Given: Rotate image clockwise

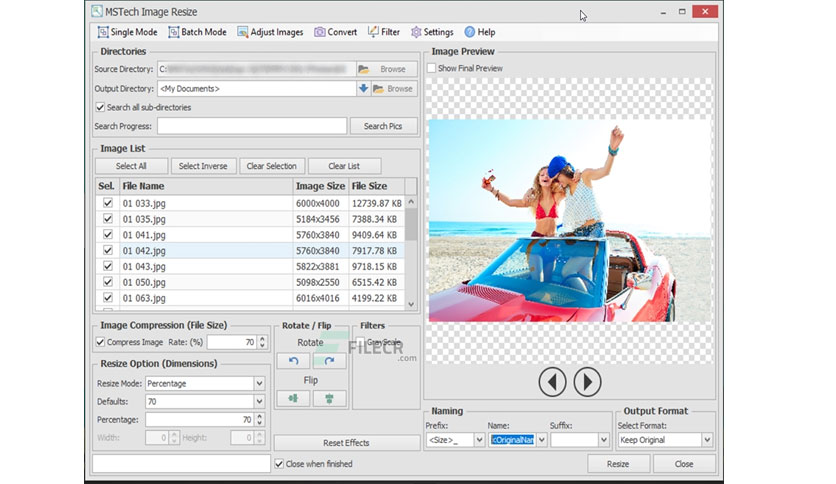Looking at the screenshot, I should [329, 361].
